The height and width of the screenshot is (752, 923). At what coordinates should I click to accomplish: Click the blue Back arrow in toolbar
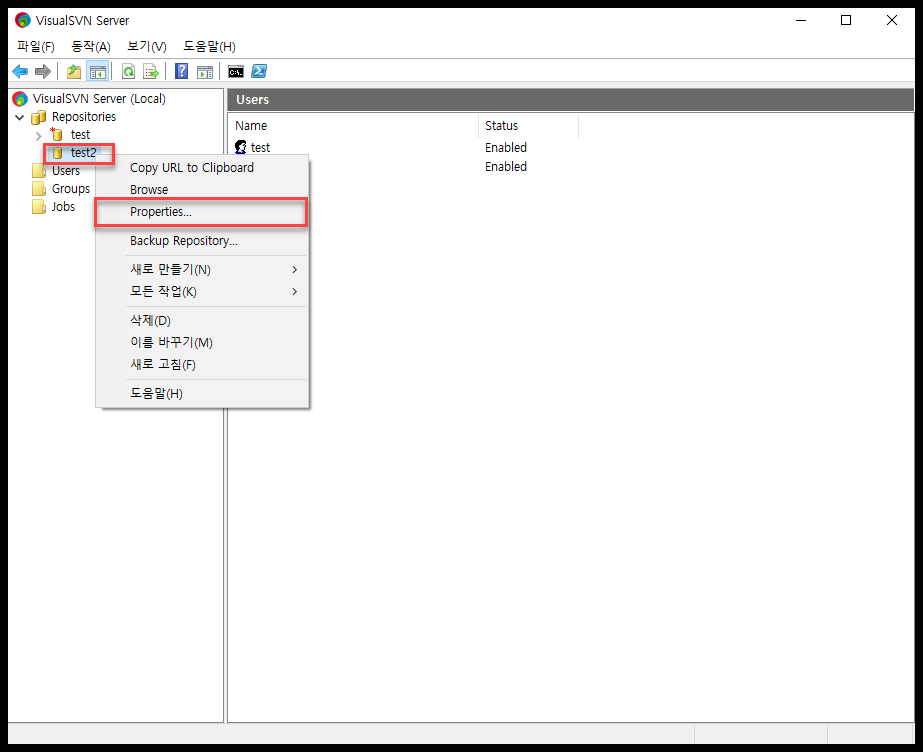[20, 72]
